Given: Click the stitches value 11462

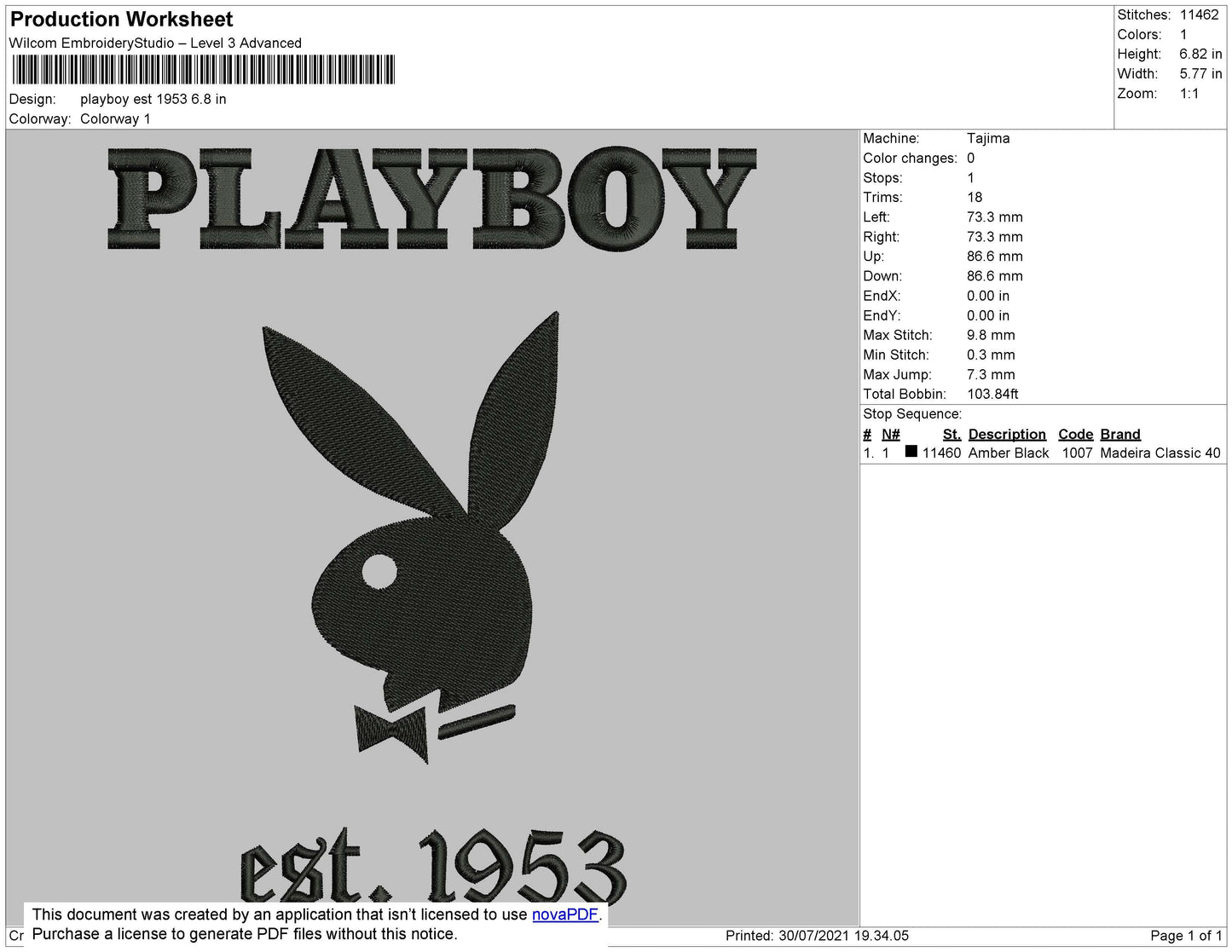Looking at the screenshot, I should point(1200,14).
